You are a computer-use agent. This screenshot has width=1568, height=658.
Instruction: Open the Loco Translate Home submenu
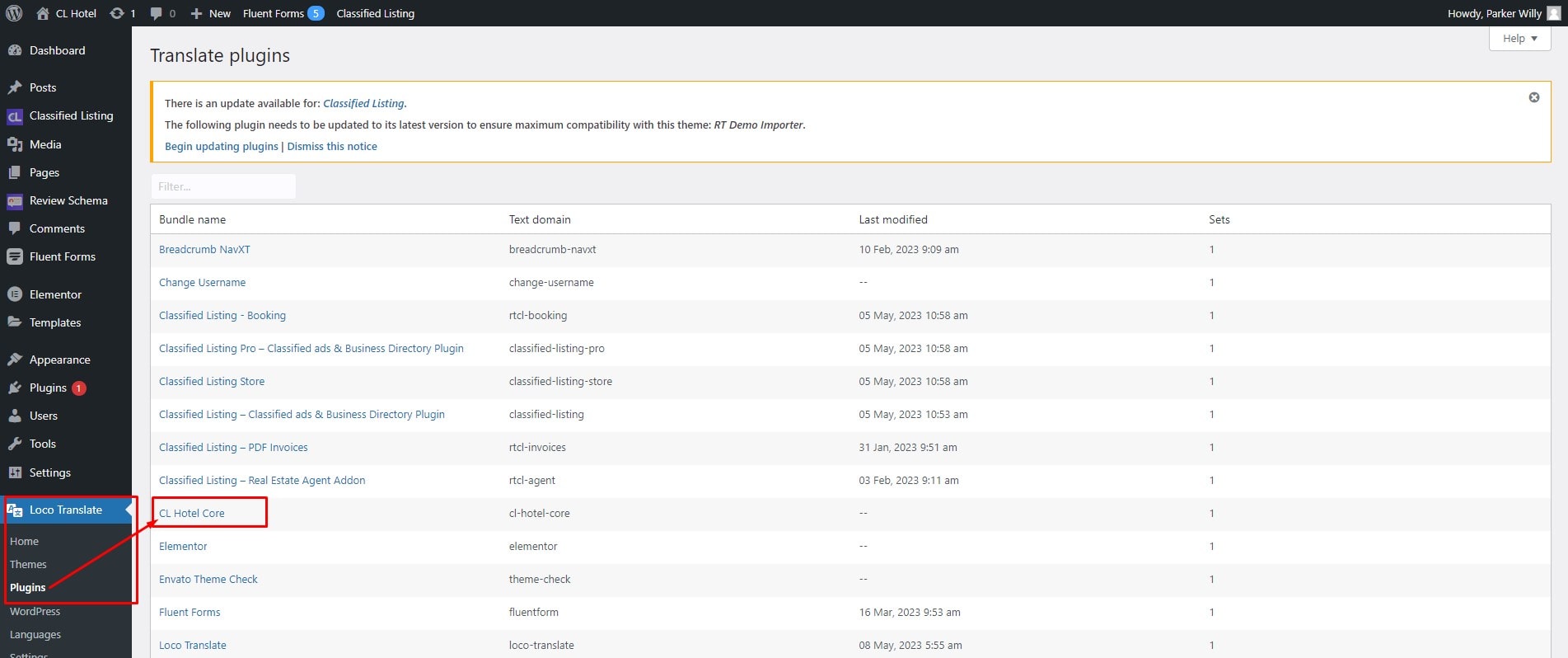[x=24, y=541]
